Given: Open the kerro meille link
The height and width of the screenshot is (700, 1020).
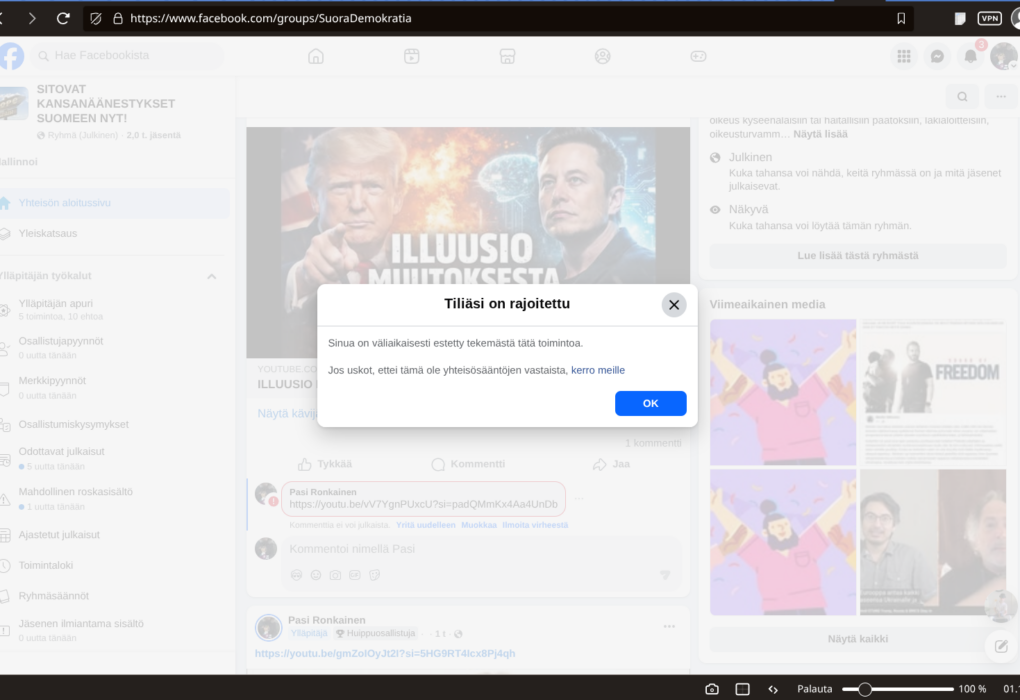Looking at the screenshot, I should tap(598, 370).
